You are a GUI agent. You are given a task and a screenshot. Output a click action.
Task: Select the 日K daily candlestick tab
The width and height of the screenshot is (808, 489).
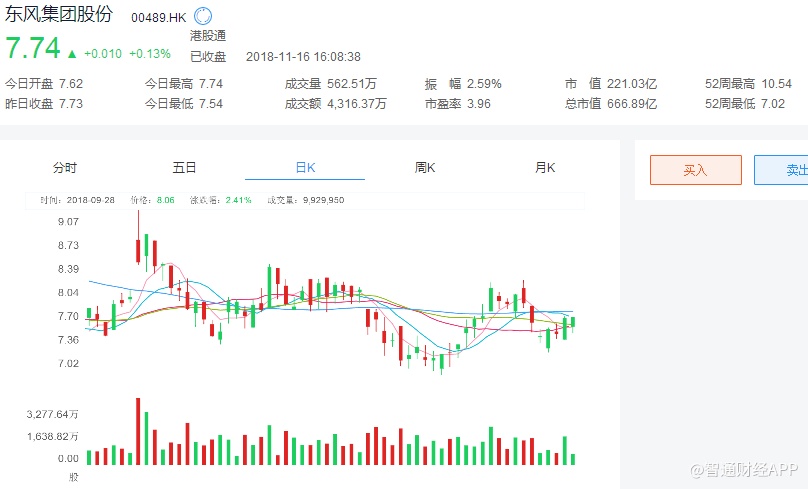coord(305,168)
